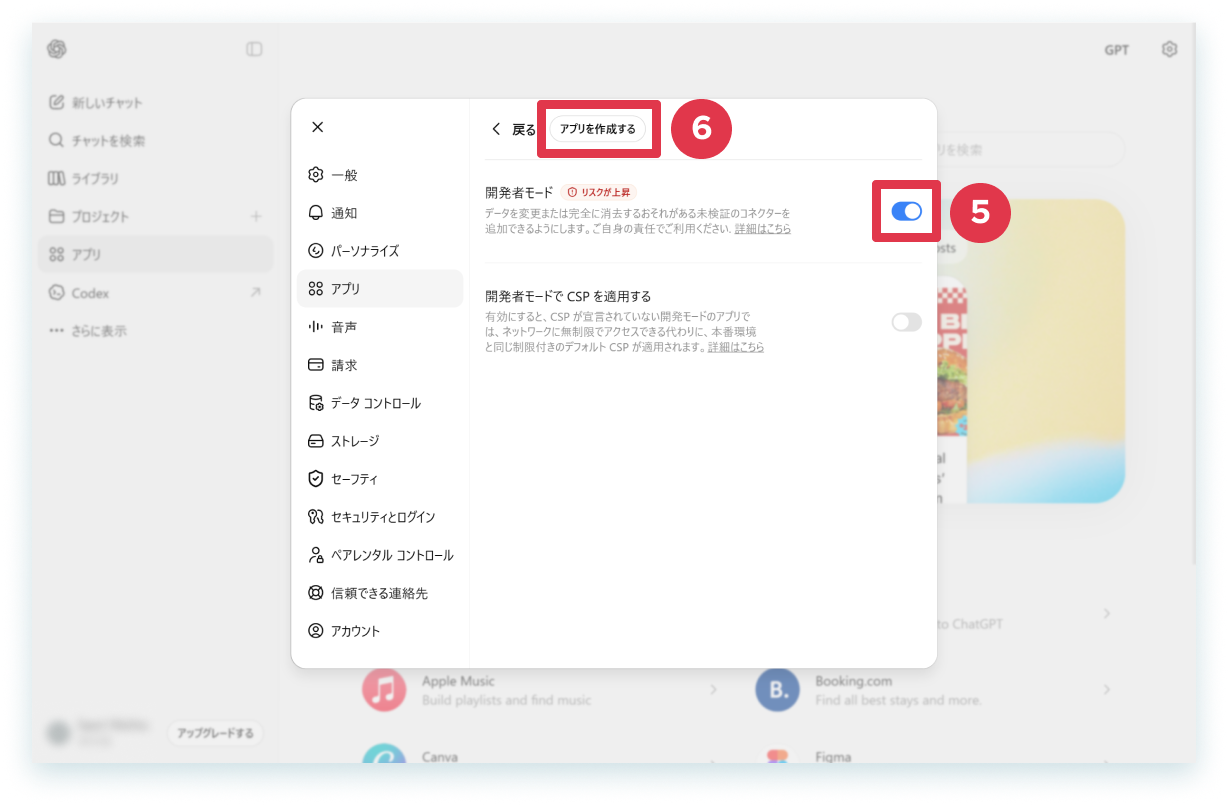Select 音声 in settings sidebar
Viewport: 1228px width, 805px height.
pyautogui.click(x=380, y=327)
